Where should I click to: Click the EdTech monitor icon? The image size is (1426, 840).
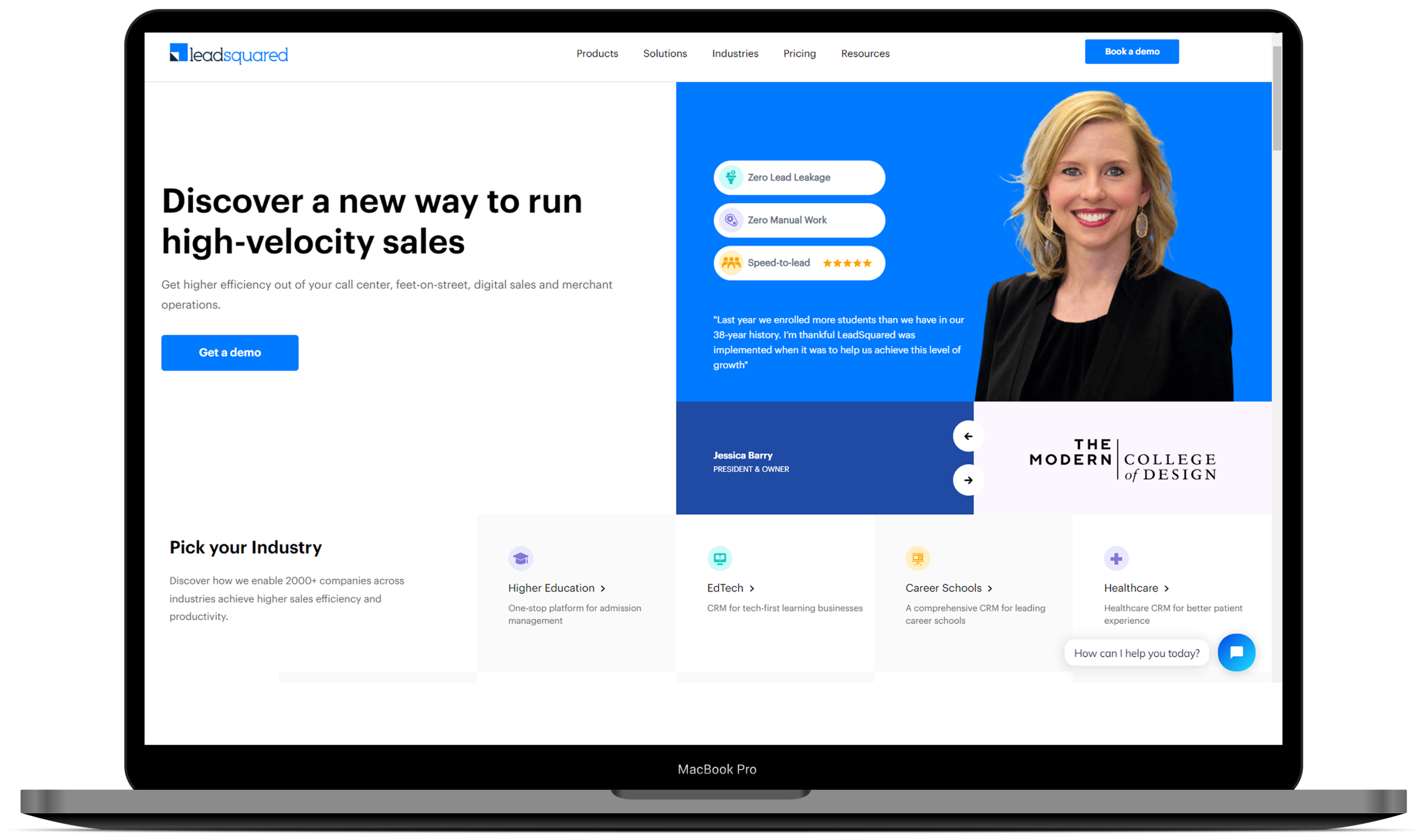click(x=719, y=557)
